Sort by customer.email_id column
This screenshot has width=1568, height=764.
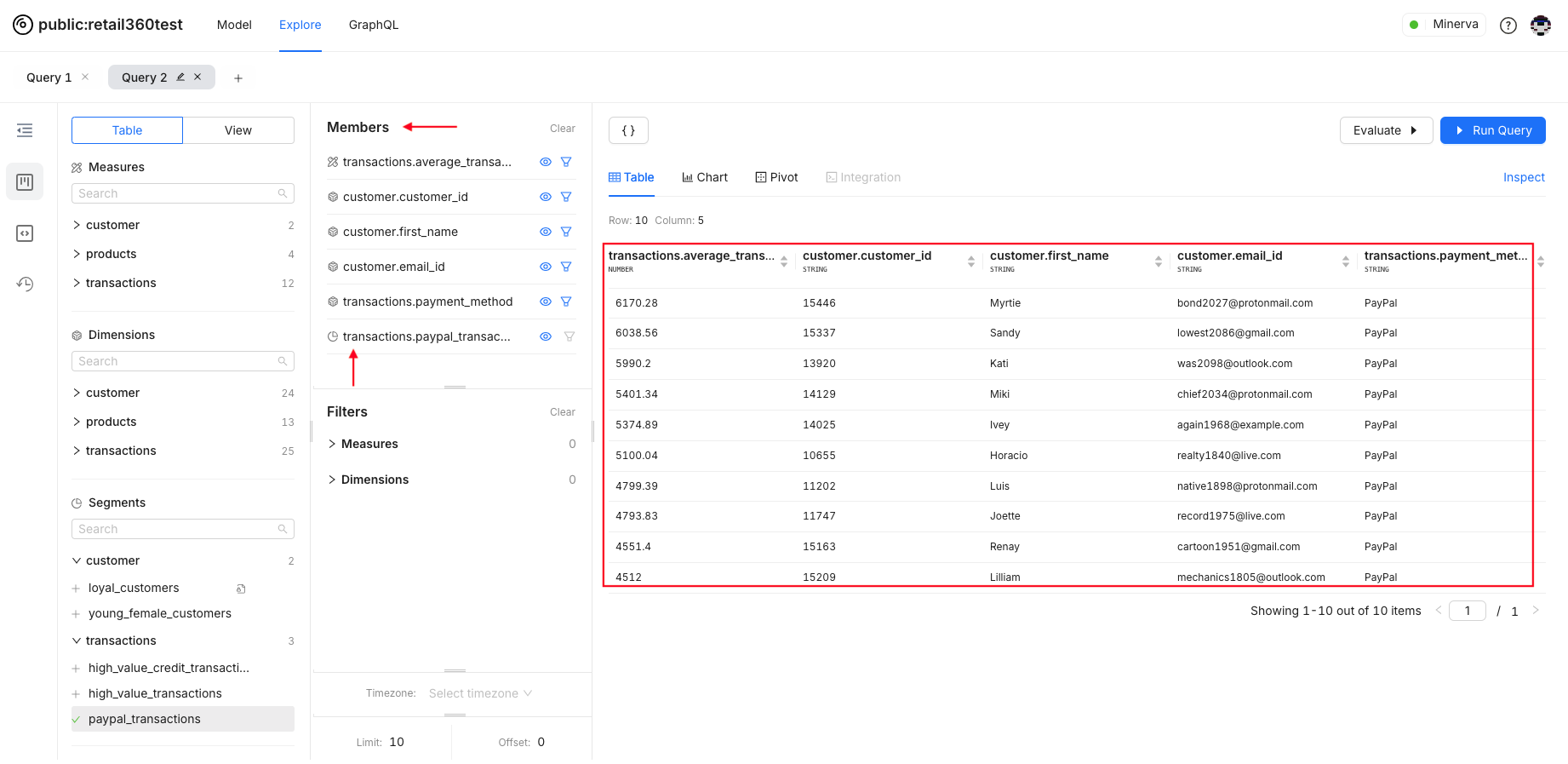(1346, 261)
